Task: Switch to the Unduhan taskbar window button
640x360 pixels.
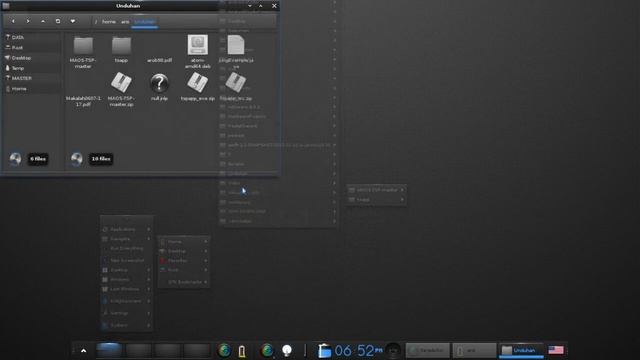Action: [x=521, y=350]
